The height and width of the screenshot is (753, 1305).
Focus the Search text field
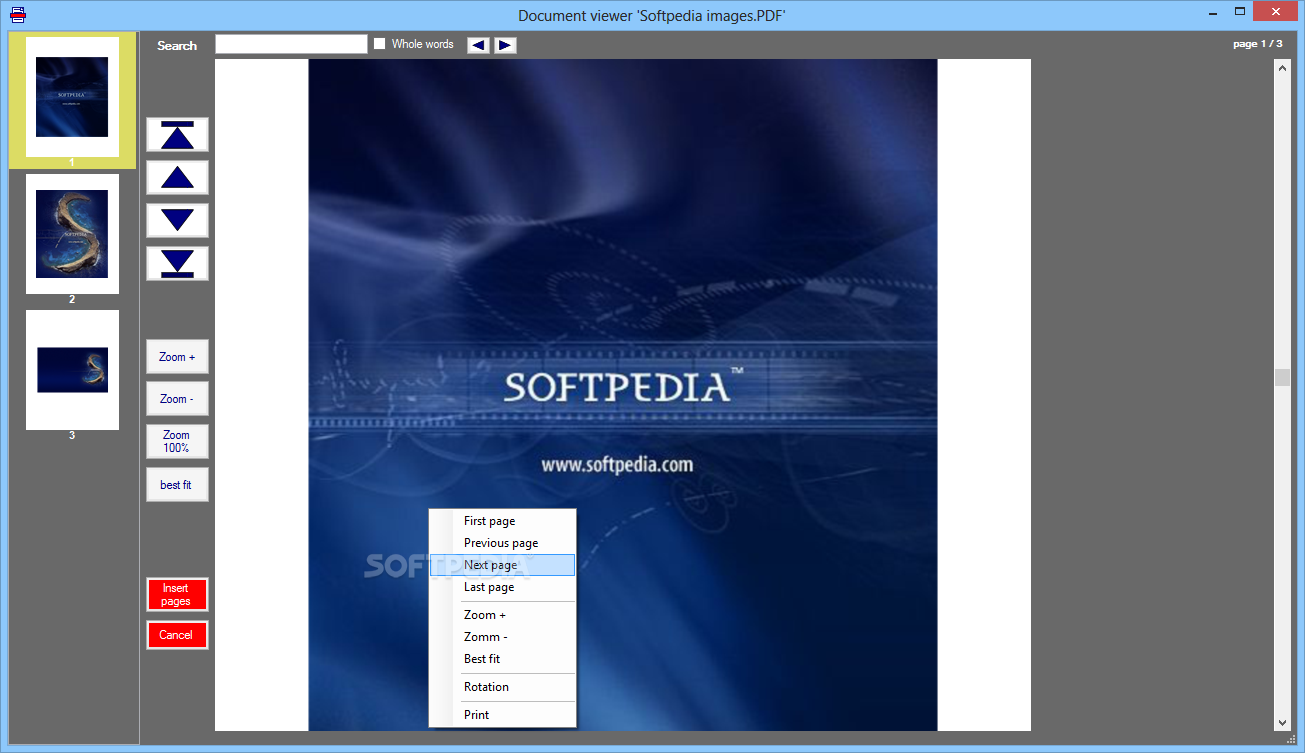291,44
